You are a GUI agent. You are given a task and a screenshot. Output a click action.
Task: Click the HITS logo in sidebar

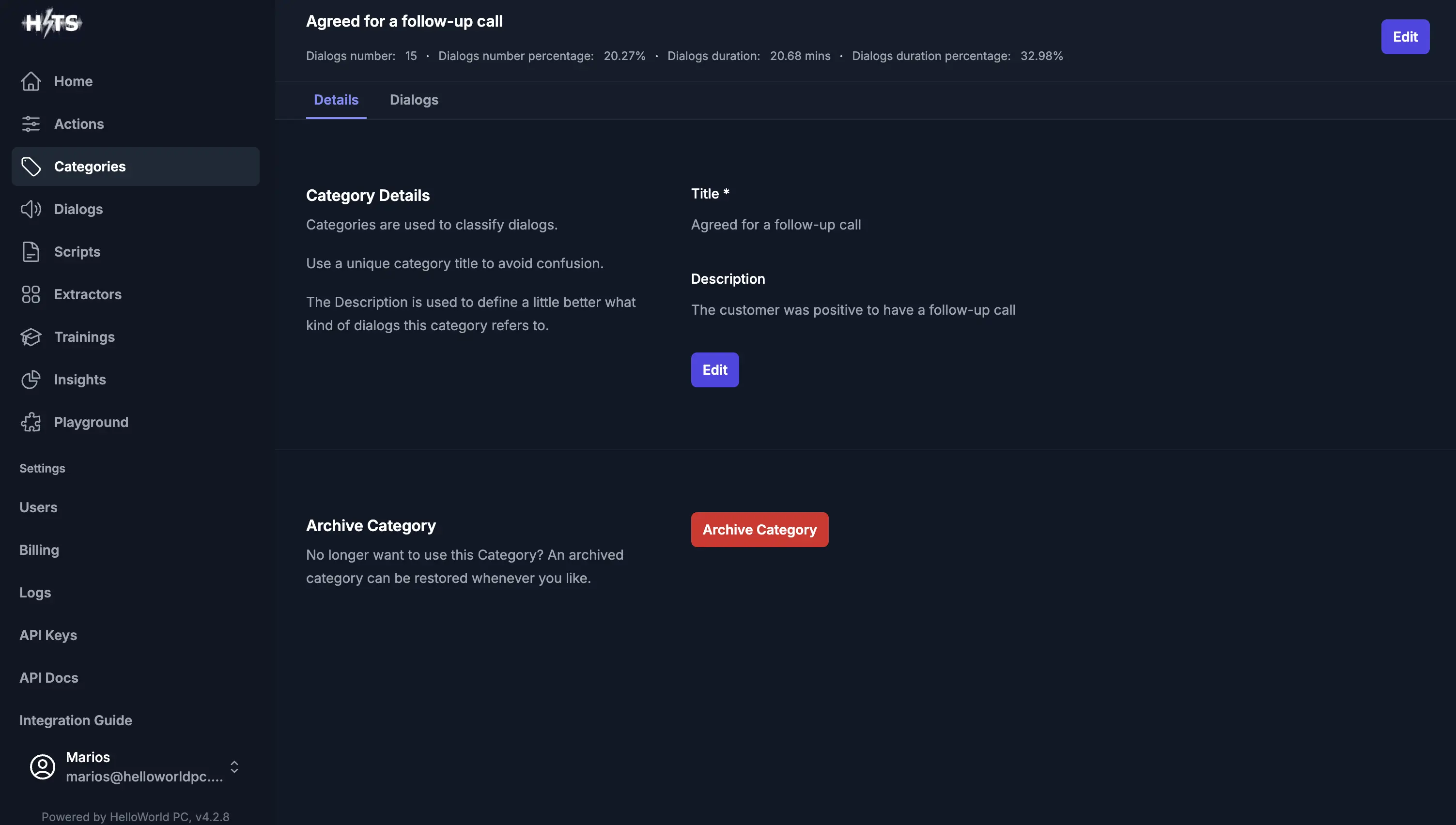[51, 23]
